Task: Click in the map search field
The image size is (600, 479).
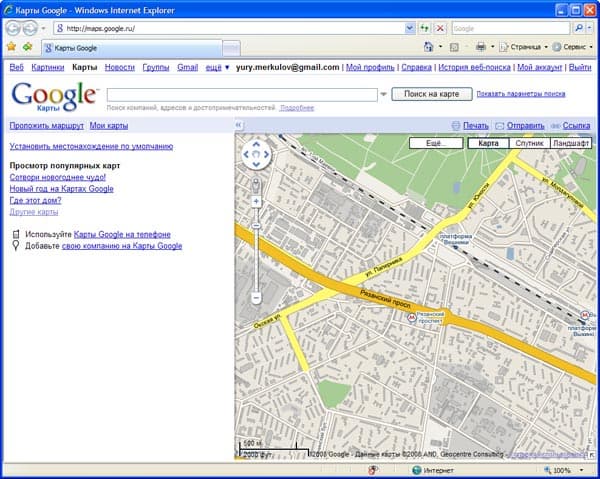Action: 242,94
